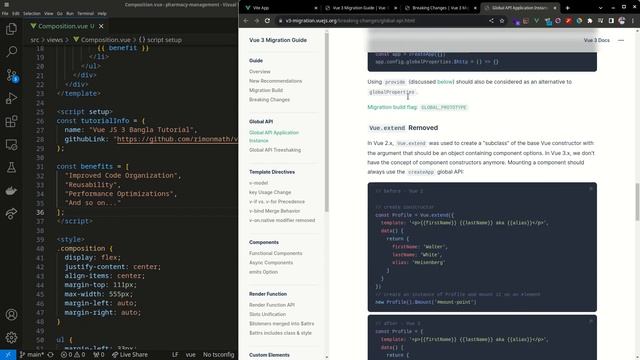Open the Render Function API sidebar link
The image size is (640, 360).
[272, 305]
